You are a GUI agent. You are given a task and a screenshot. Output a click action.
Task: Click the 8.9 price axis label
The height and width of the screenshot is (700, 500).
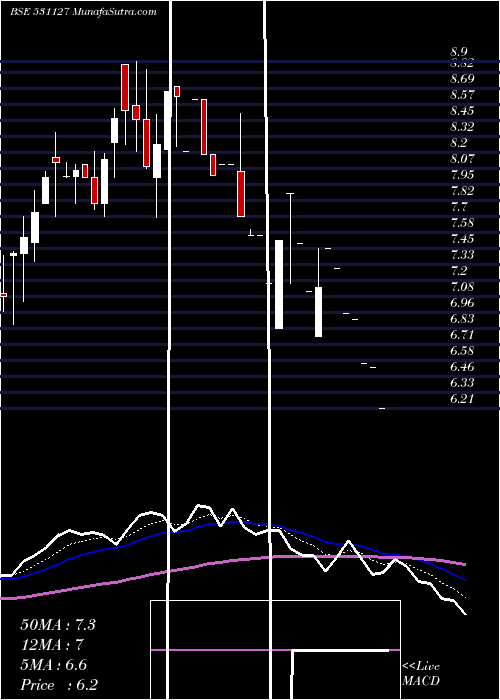point(459,52)
